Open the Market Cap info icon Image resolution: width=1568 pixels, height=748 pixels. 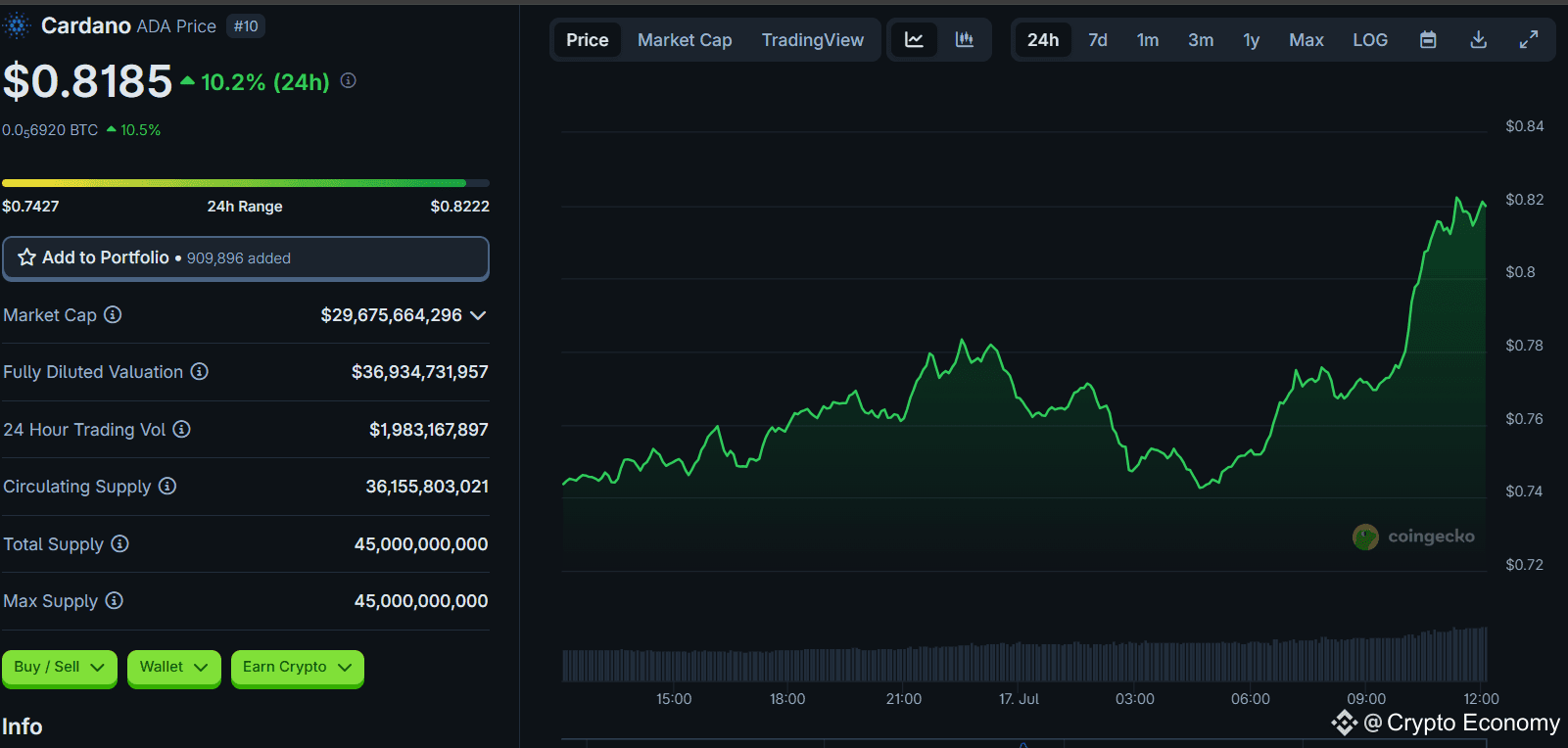(113, 314)
